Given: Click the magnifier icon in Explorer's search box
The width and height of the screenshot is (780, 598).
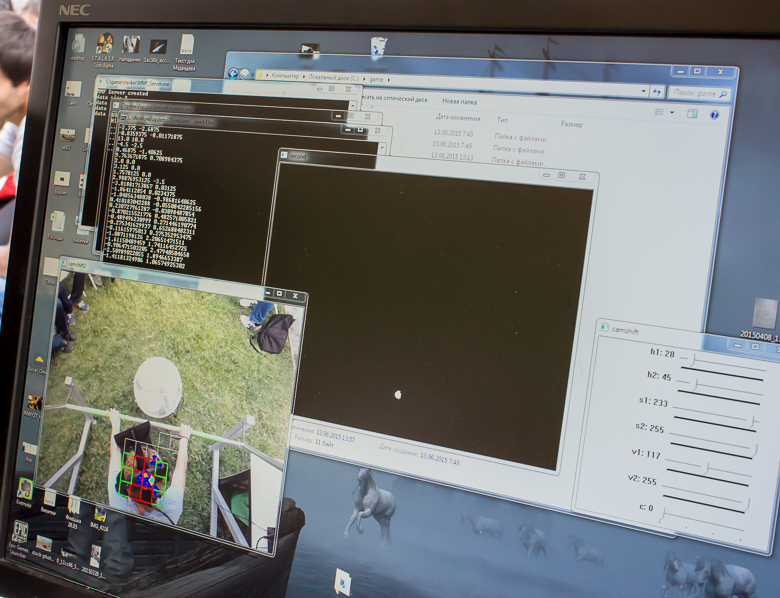Looking at the screenshot, I should tap(722, 94).
